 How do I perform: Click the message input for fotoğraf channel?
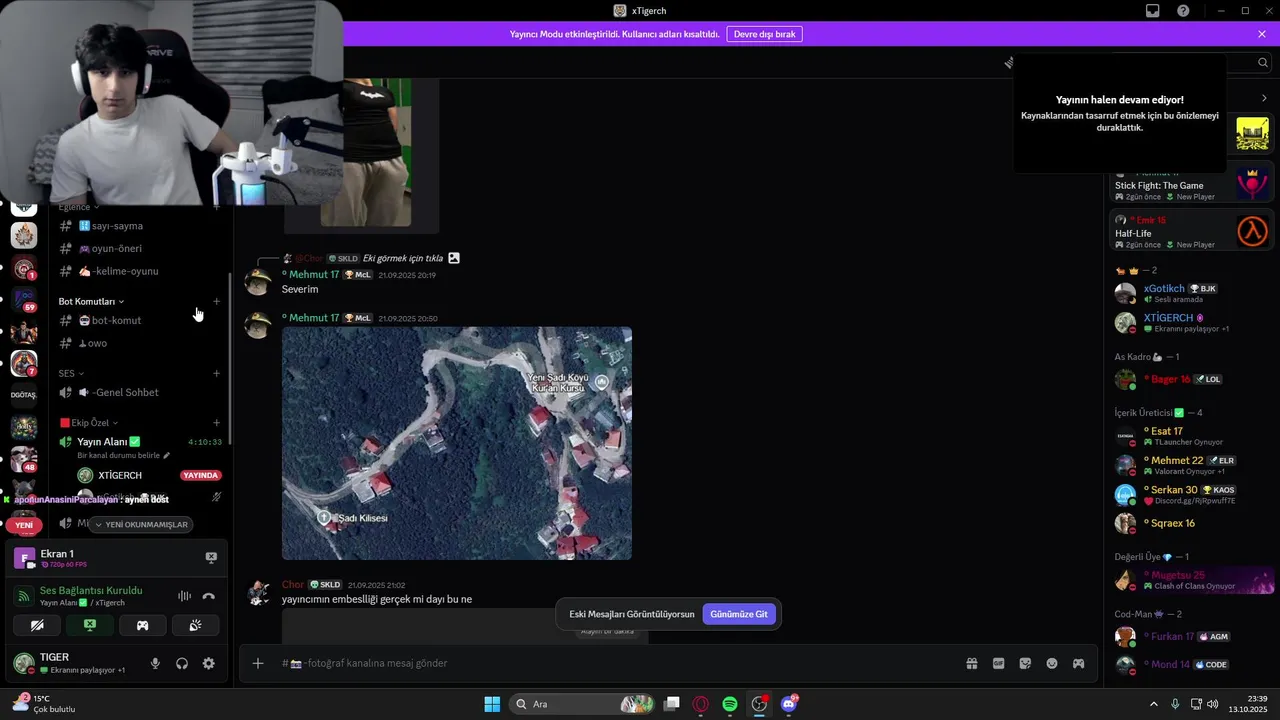[x=610, y=663]
